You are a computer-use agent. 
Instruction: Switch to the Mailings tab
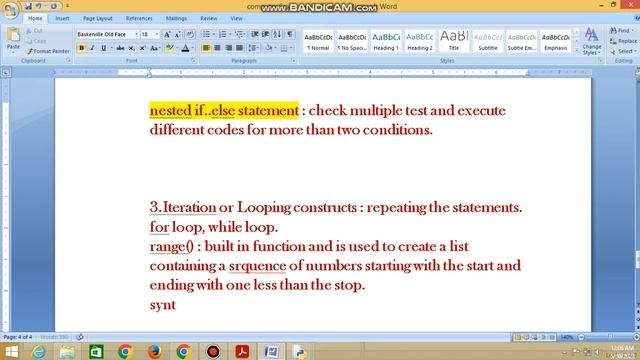coord(176,18)
